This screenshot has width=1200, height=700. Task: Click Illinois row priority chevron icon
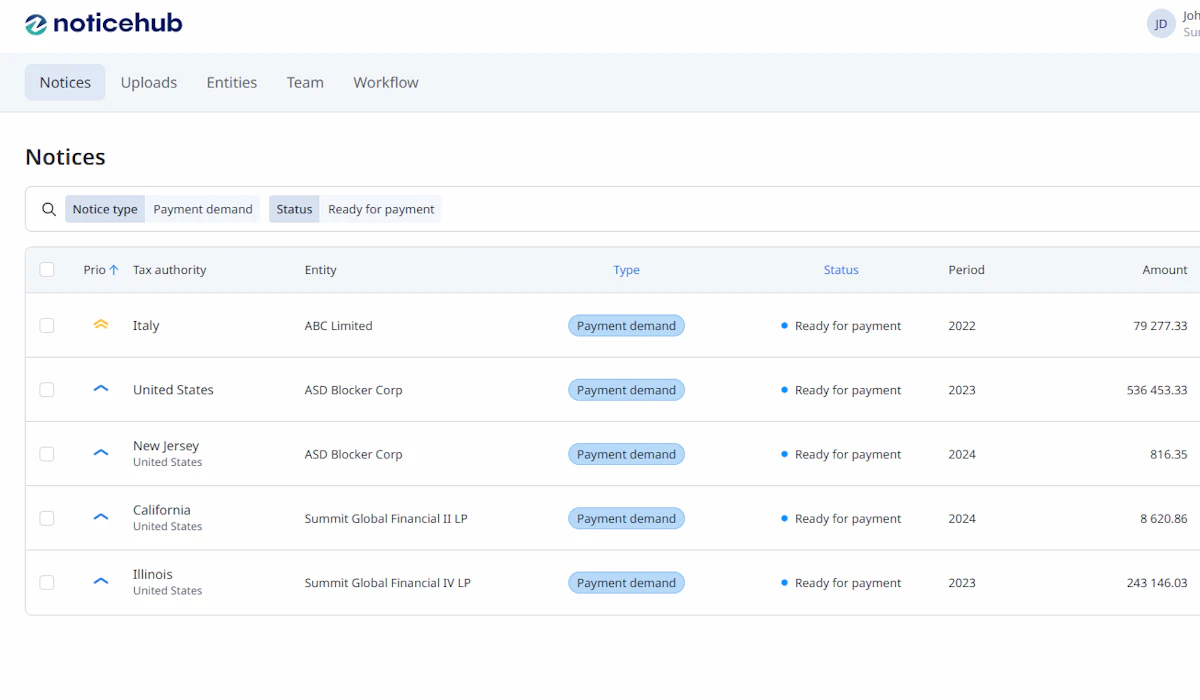[100, 581]
